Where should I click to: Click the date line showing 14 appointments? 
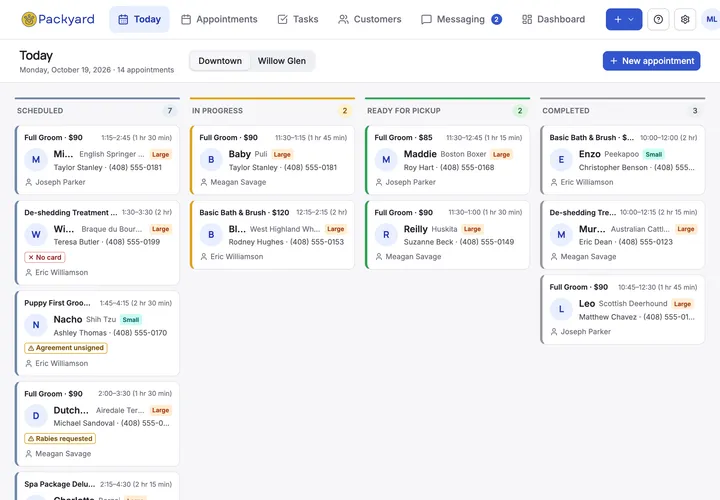pos(97,70)
